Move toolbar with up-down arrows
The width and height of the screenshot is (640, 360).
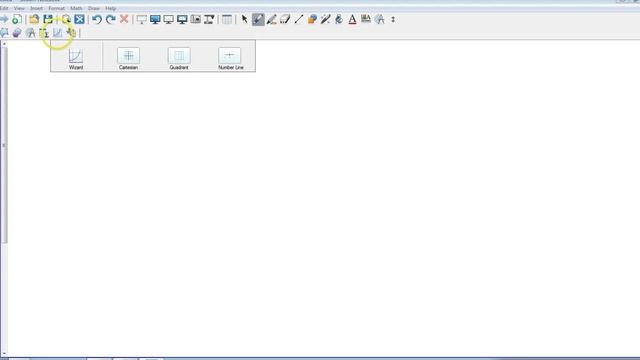[393, 19]
